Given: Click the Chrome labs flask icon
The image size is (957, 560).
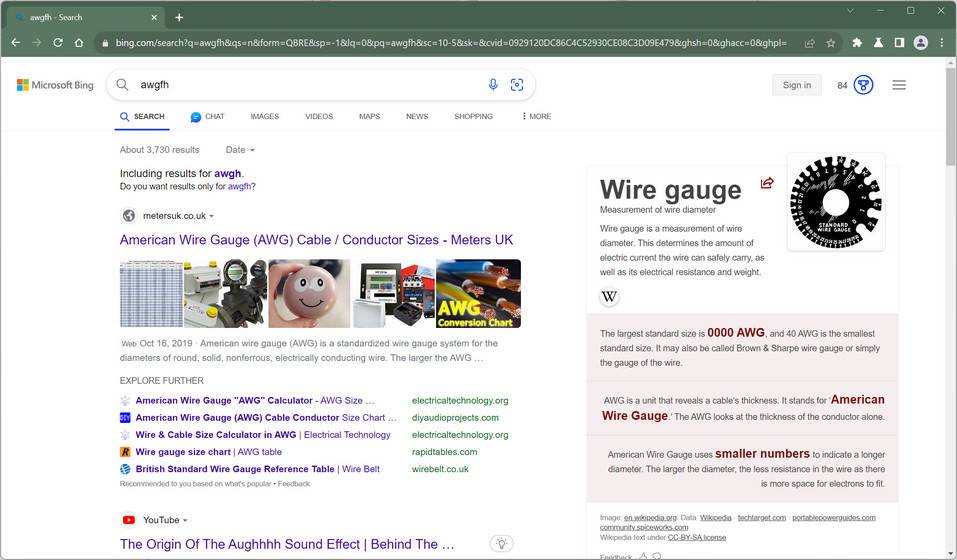Looking at the screenshot, I should click(878, 43).
